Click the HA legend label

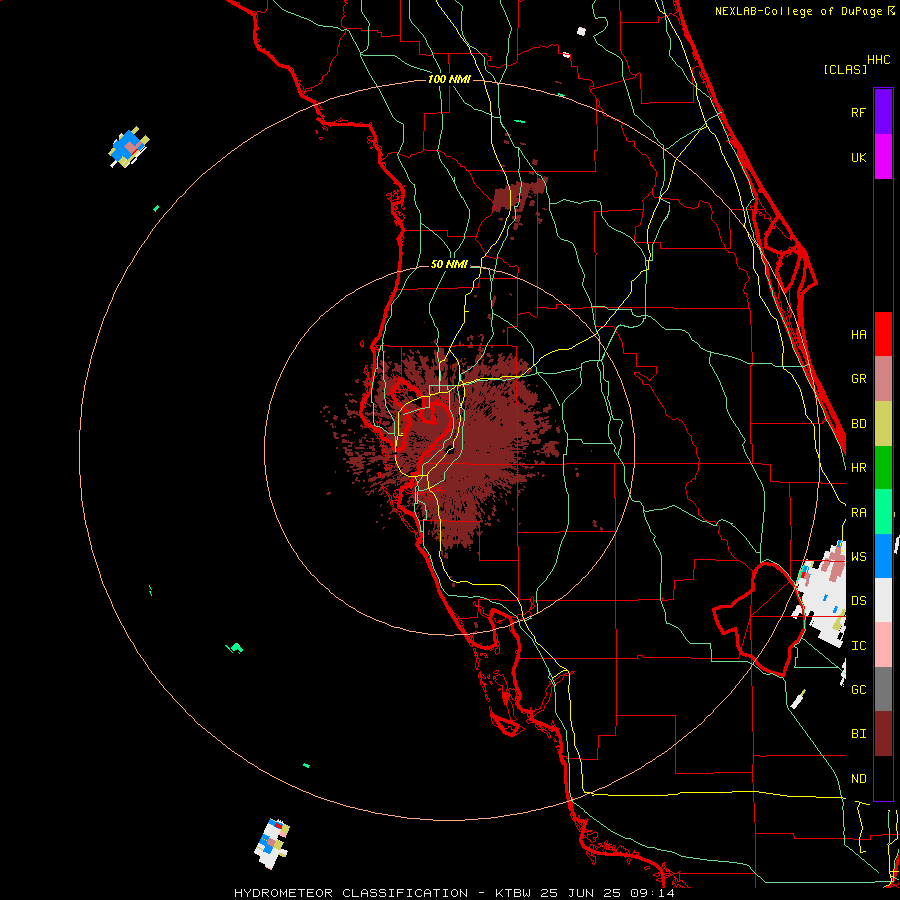tap(858, 335)
